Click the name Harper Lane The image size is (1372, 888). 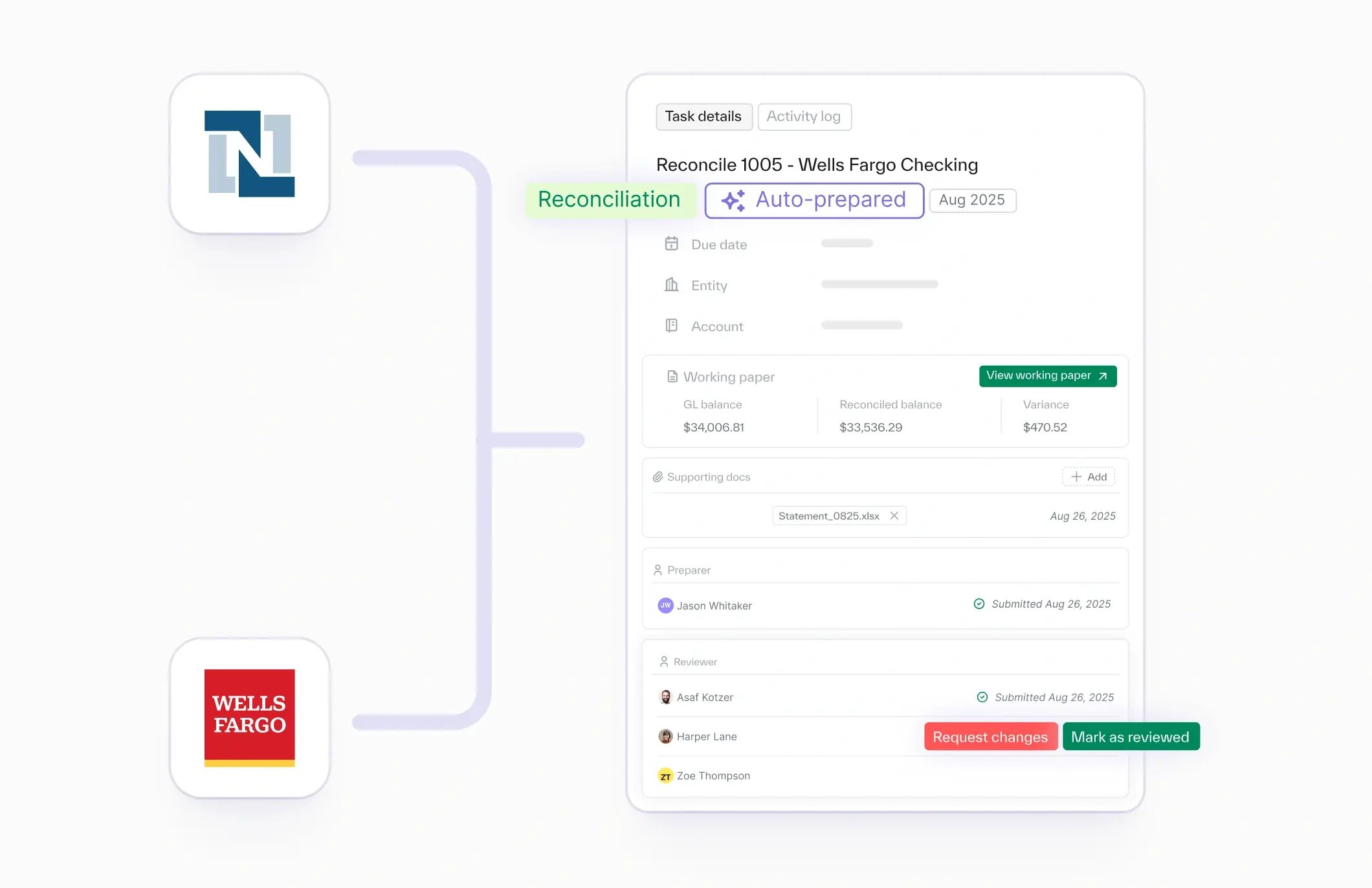[707, 737]
